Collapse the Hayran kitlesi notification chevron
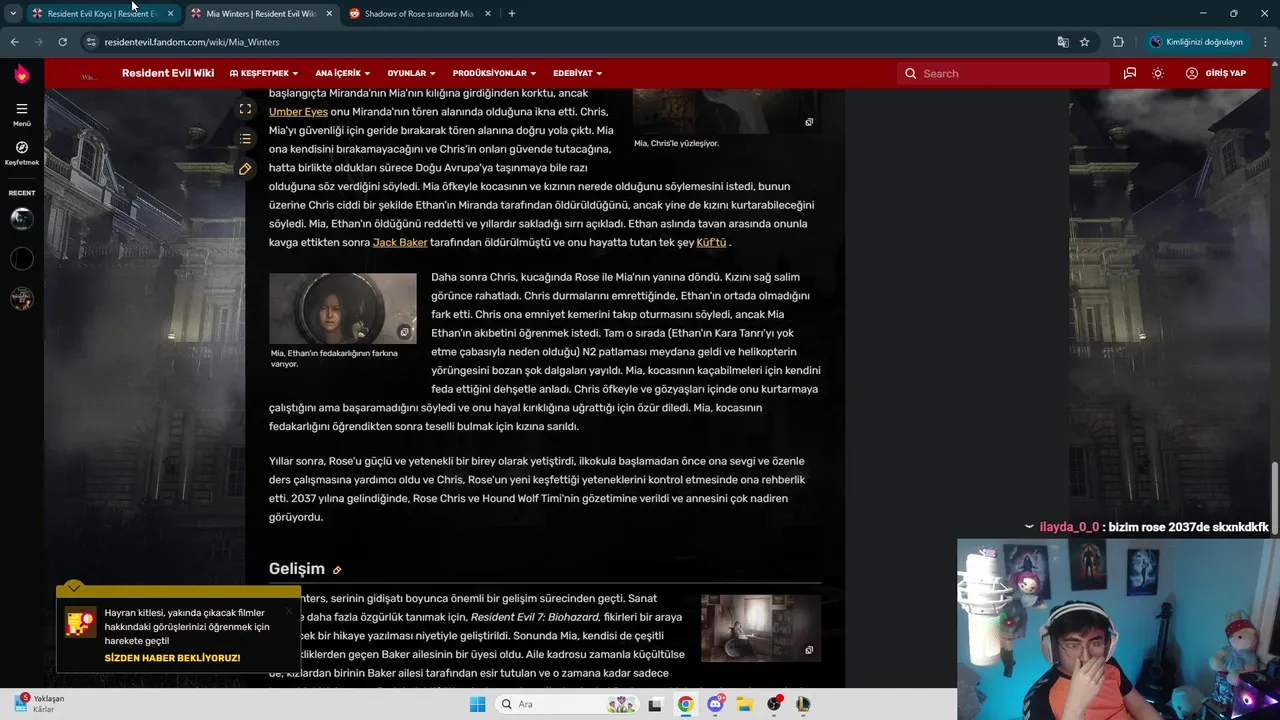The width and height of the screenshot is (1280, 720). pos(74,588)
